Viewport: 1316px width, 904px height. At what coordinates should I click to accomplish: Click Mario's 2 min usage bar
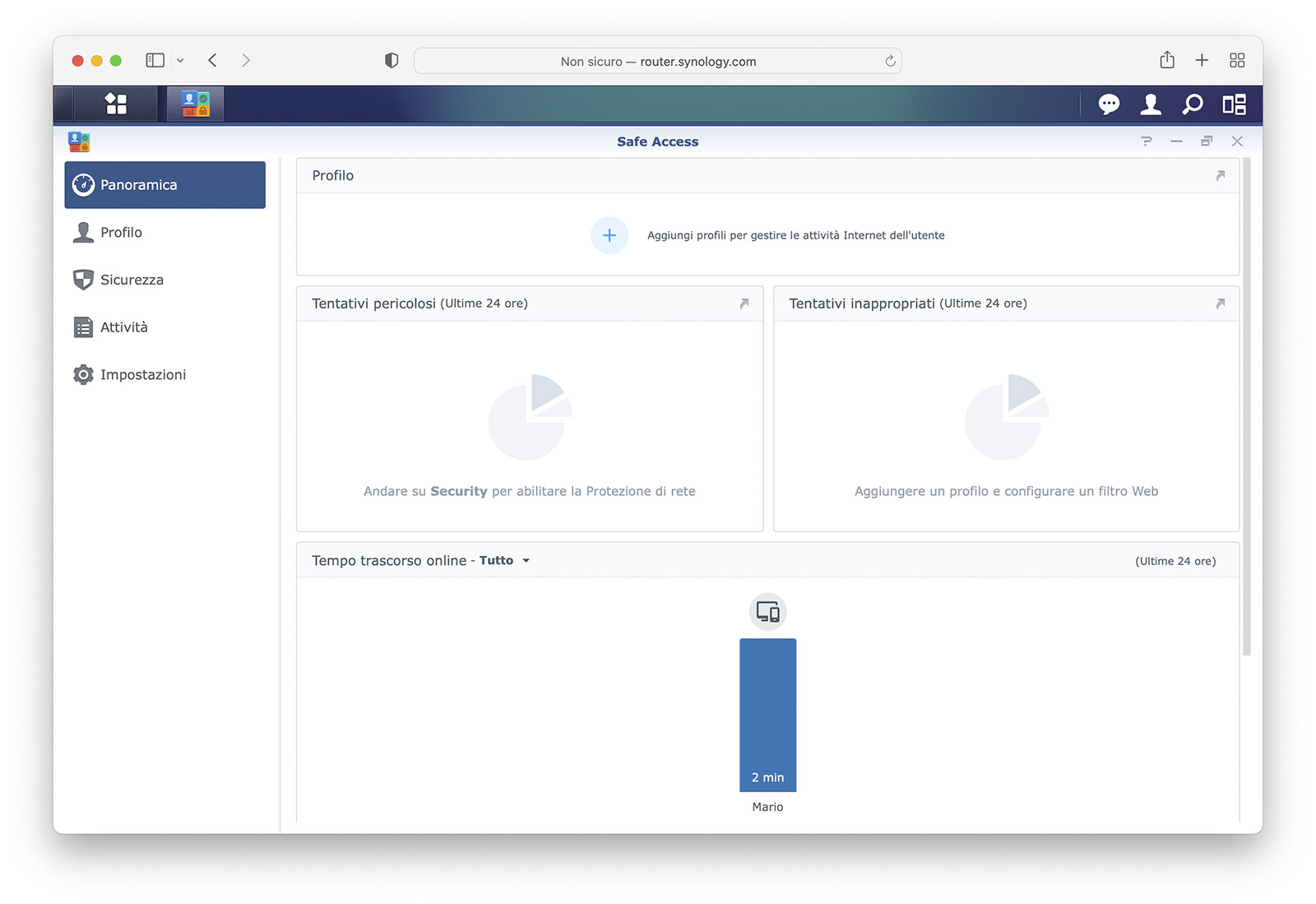(768, 715)
